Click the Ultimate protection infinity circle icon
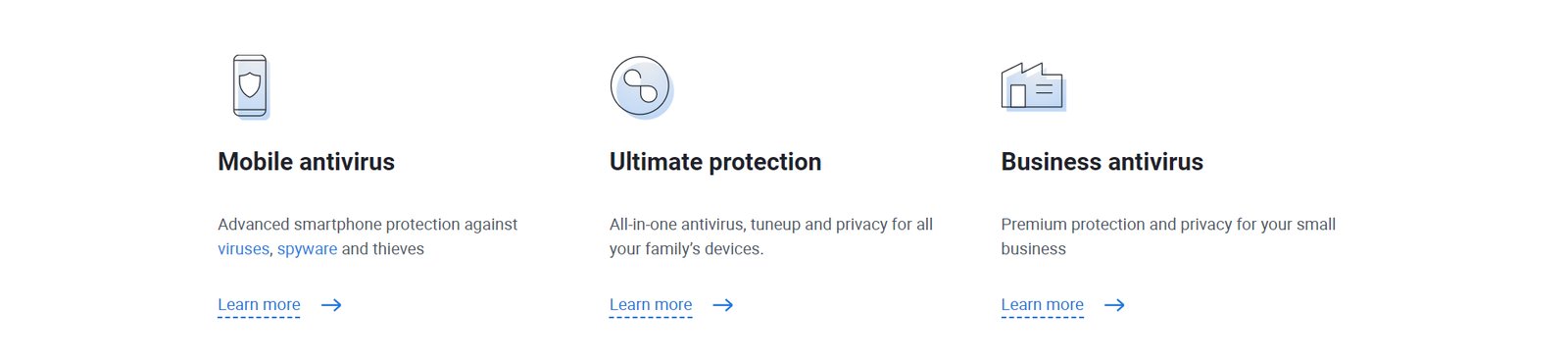This screenshot has height=364, width=1568. point(641,87)
